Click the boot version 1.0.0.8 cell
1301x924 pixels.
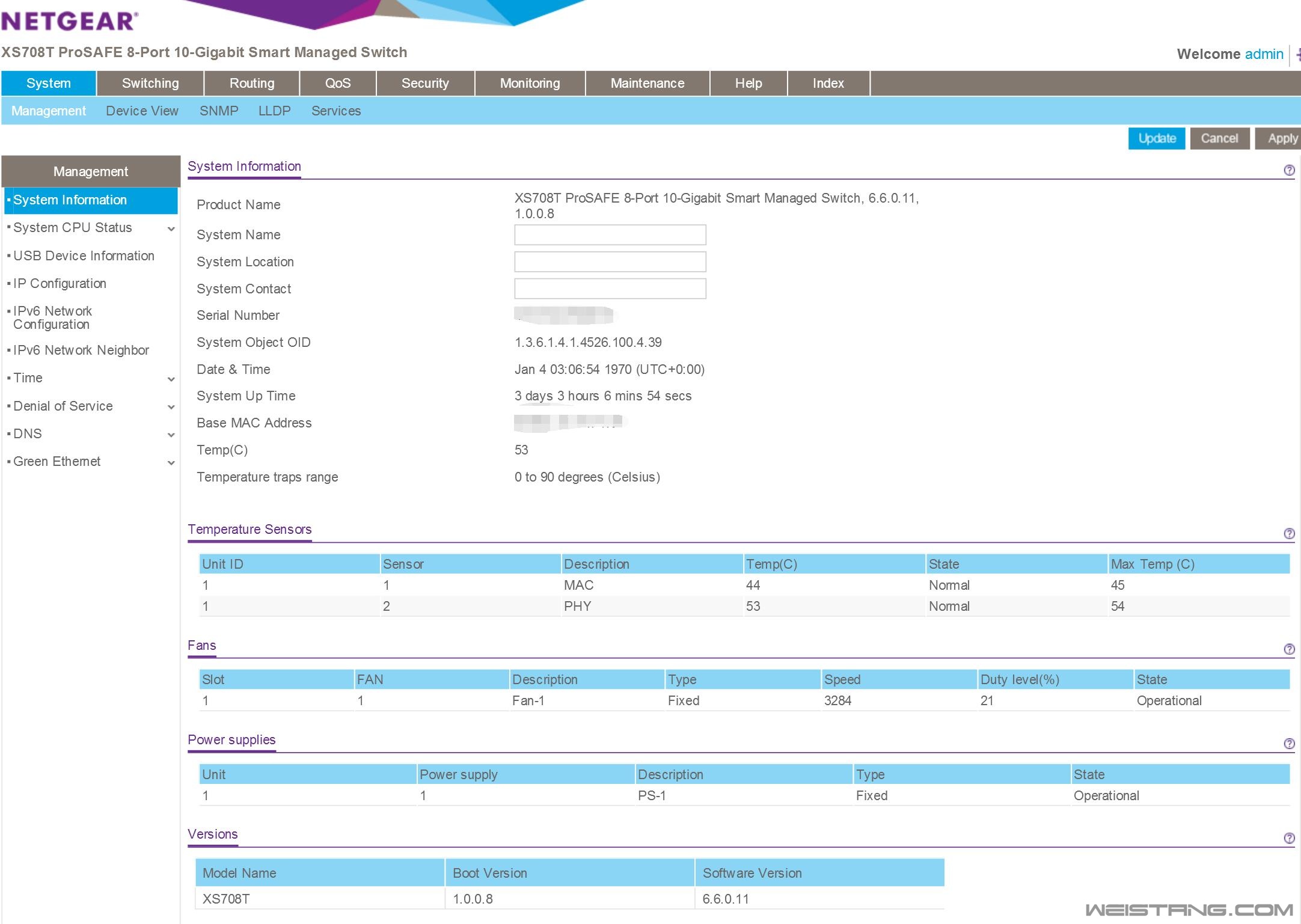[x=473, y=899]
